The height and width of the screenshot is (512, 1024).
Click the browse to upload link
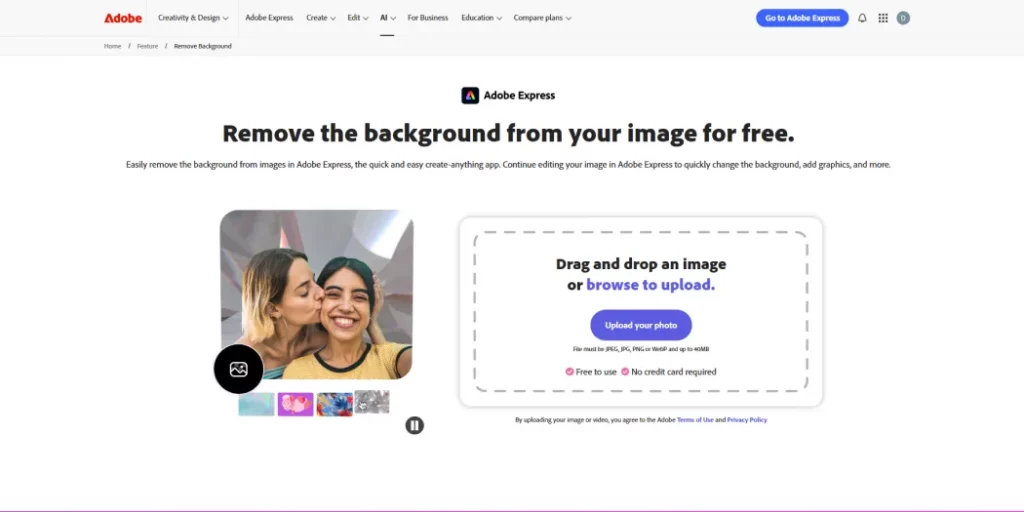point(650,285)
